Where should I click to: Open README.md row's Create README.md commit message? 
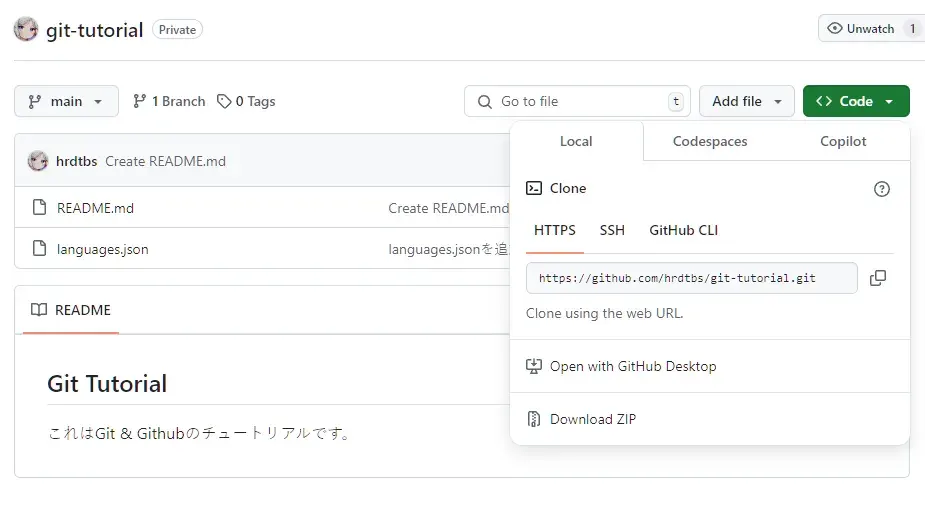point(448,208)
